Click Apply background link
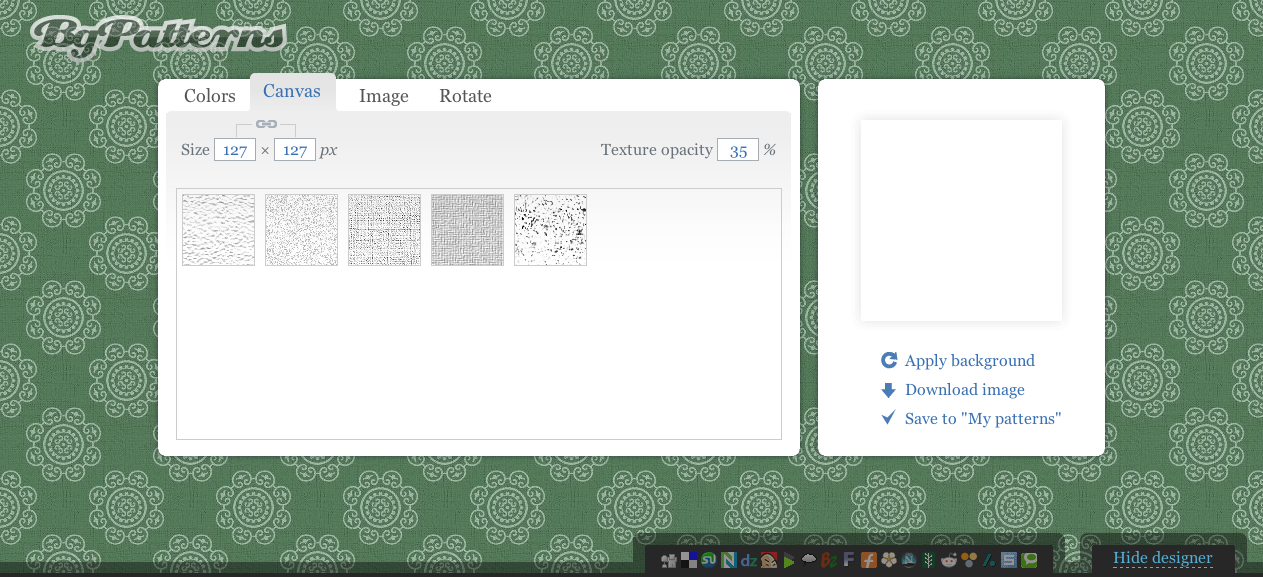 pyautogui.click(x=969, y=361)
